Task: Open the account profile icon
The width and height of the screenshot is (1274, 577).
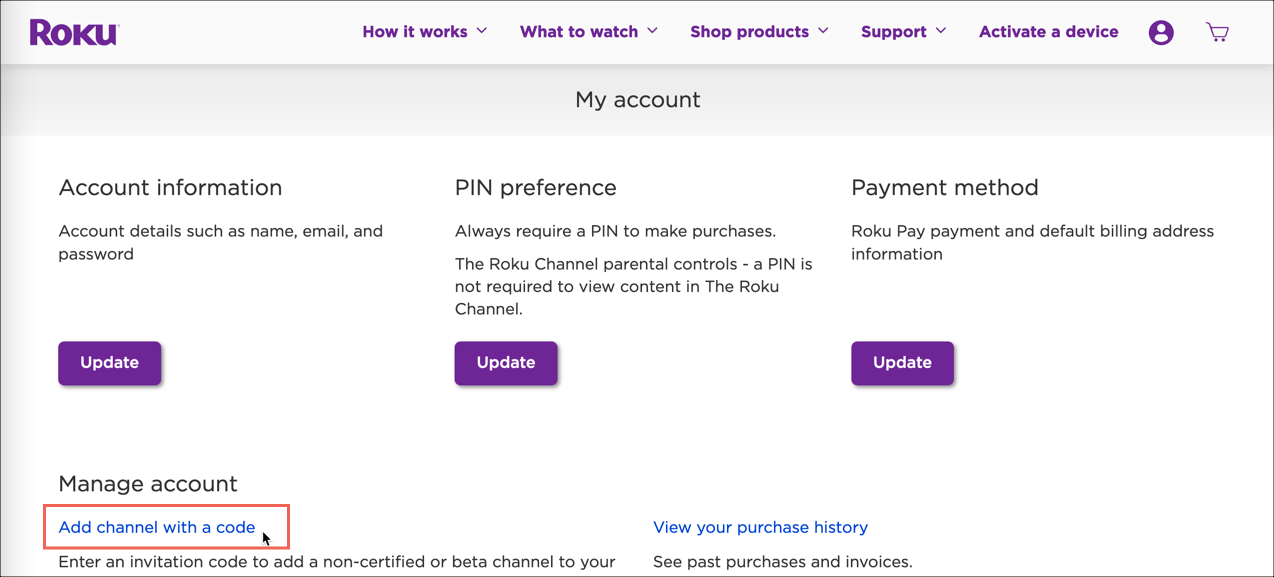Action: [1161, 32]
